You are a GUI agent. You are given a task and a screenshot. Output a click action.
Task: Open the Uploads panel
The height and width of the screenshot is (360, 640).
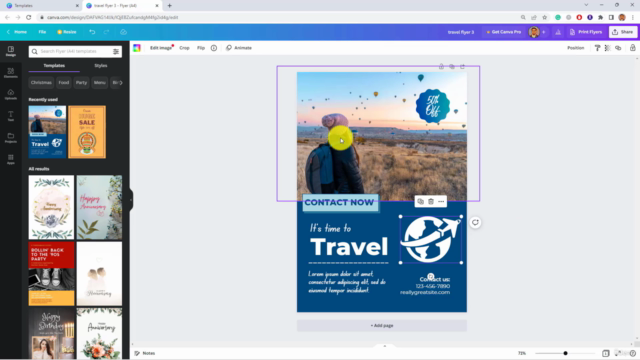click(x=11, y=95)
